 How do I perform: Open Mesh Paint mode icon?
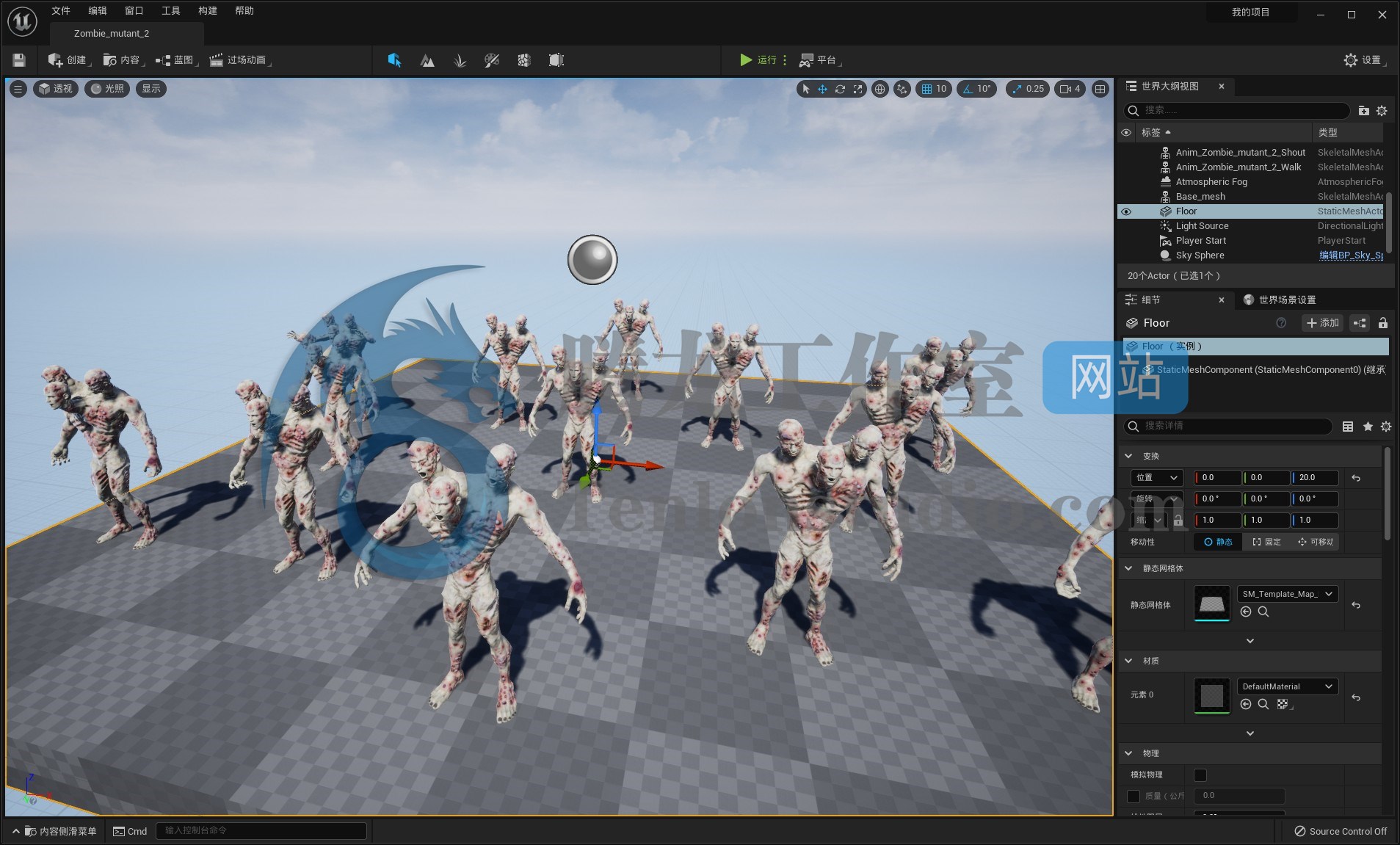click(492, 60)
